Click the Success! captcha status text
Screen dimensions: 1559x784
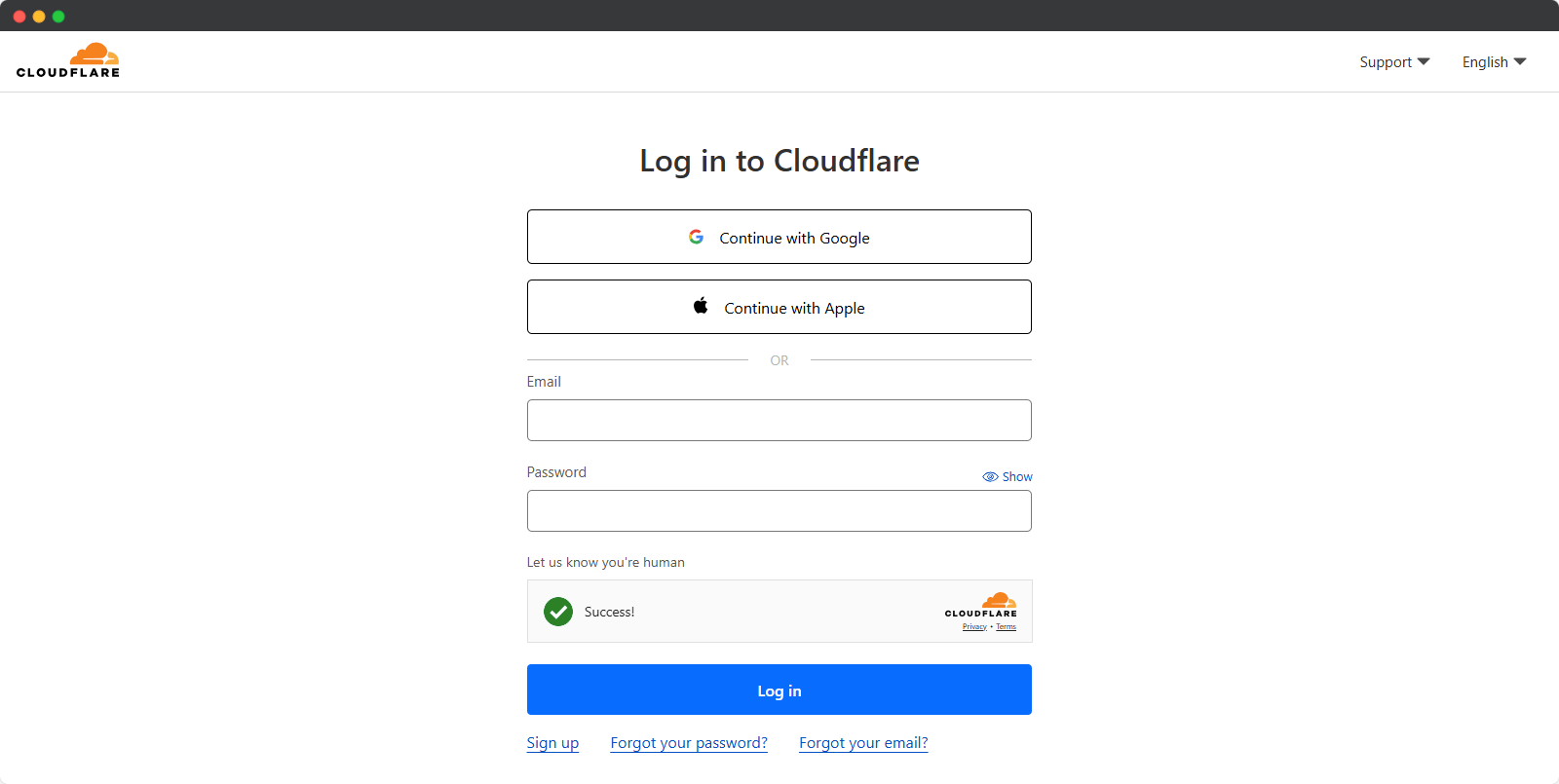point(609,612)
